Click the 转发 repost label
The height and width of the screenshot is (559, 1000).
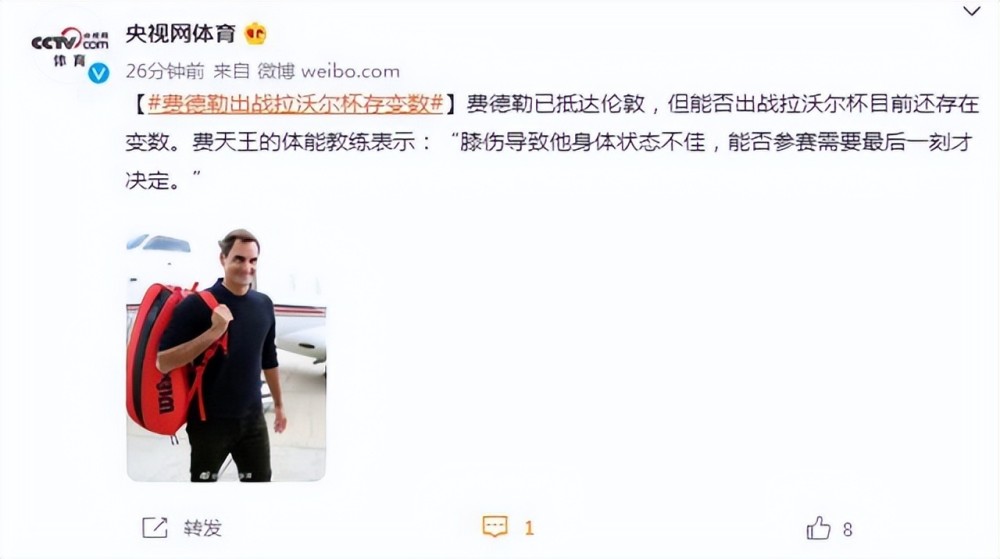click(x=202, y=528)
